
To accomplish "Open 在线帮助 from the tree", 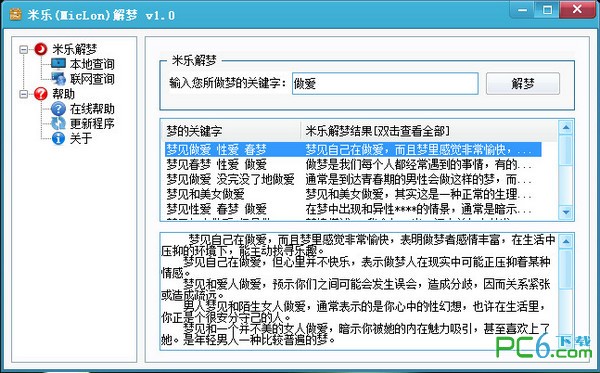I will 92,109.
